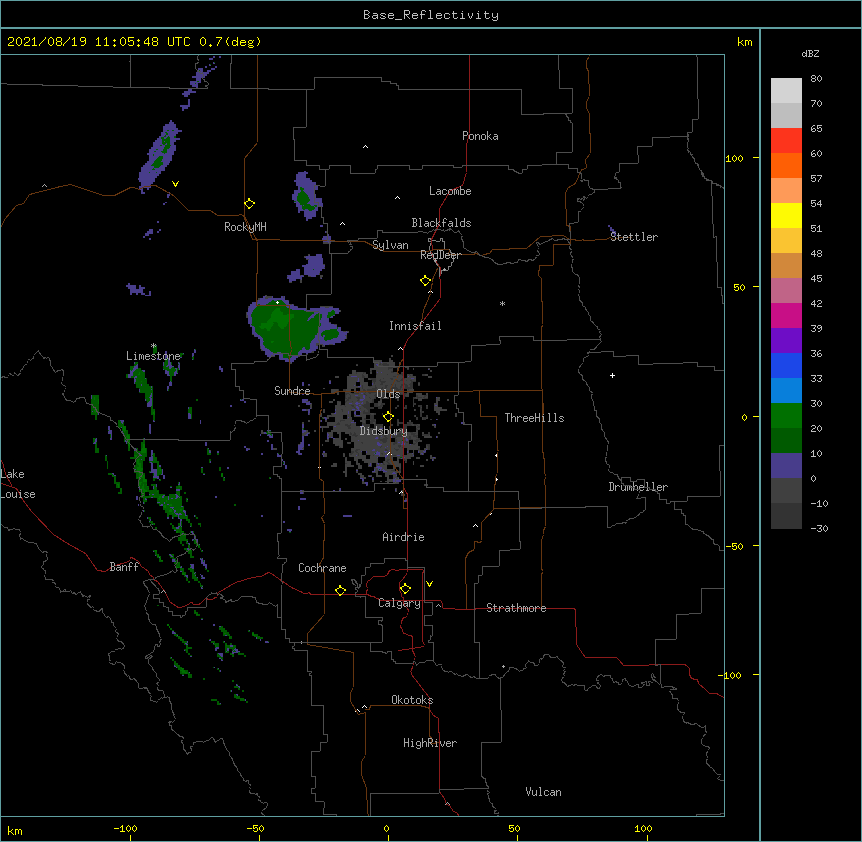The width and height of the screenshot is (862, 842).
Task: Click the Lake Louise label
Action: click(x=18, y=484)
